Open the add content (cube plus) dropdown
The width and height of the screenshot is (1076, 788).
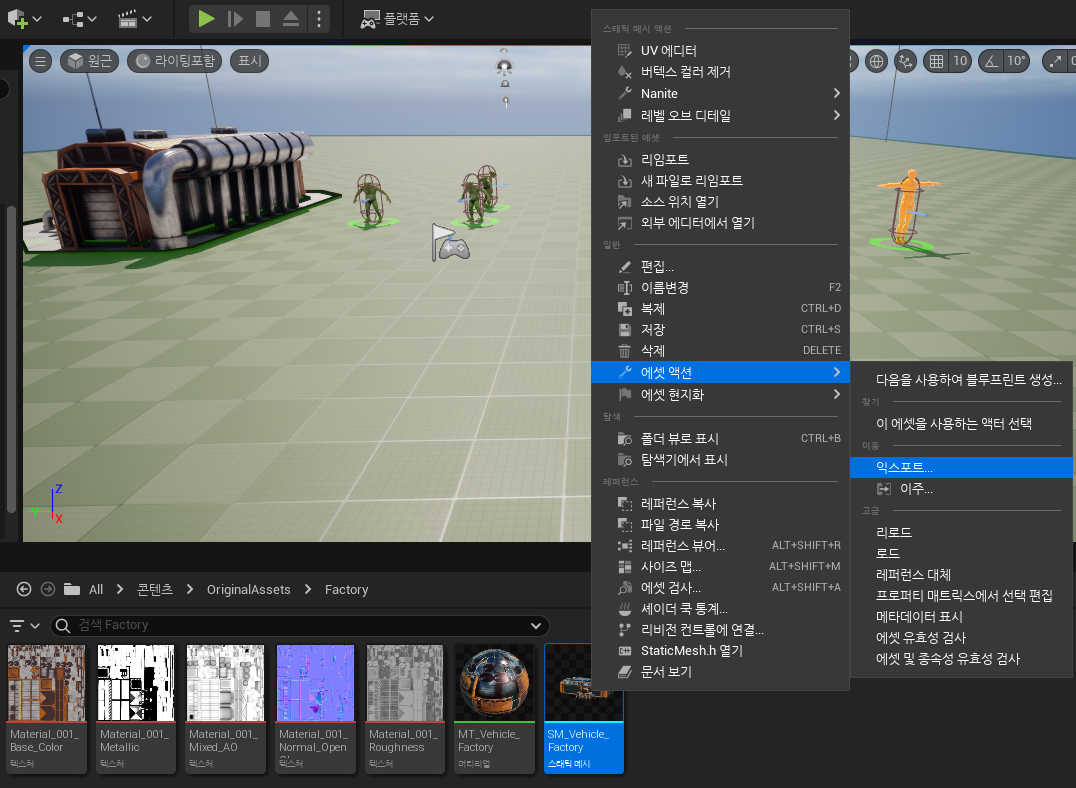[x=25, y=19]
